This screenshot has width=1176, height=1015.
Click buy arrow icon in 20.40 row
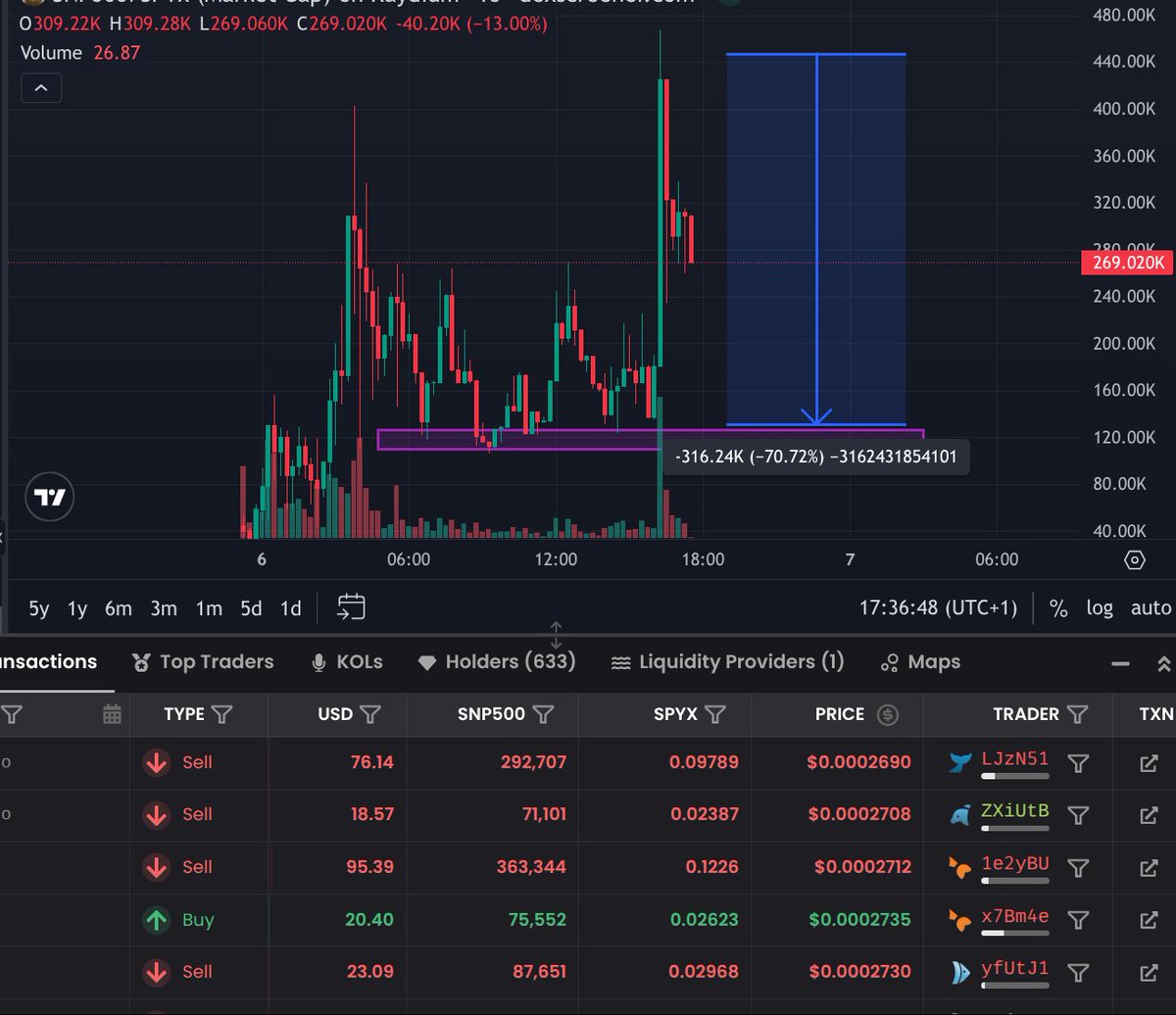(156, 920)
